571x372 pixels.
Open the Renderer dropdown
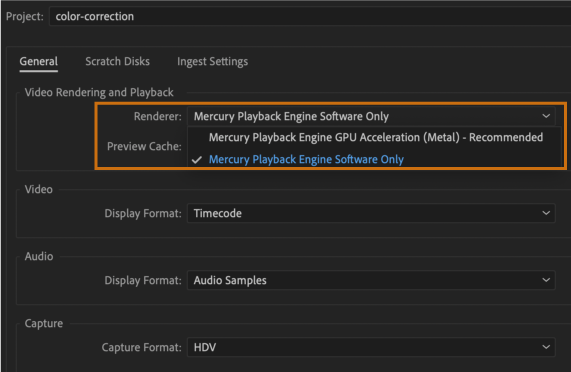click(x=371, y=116)
